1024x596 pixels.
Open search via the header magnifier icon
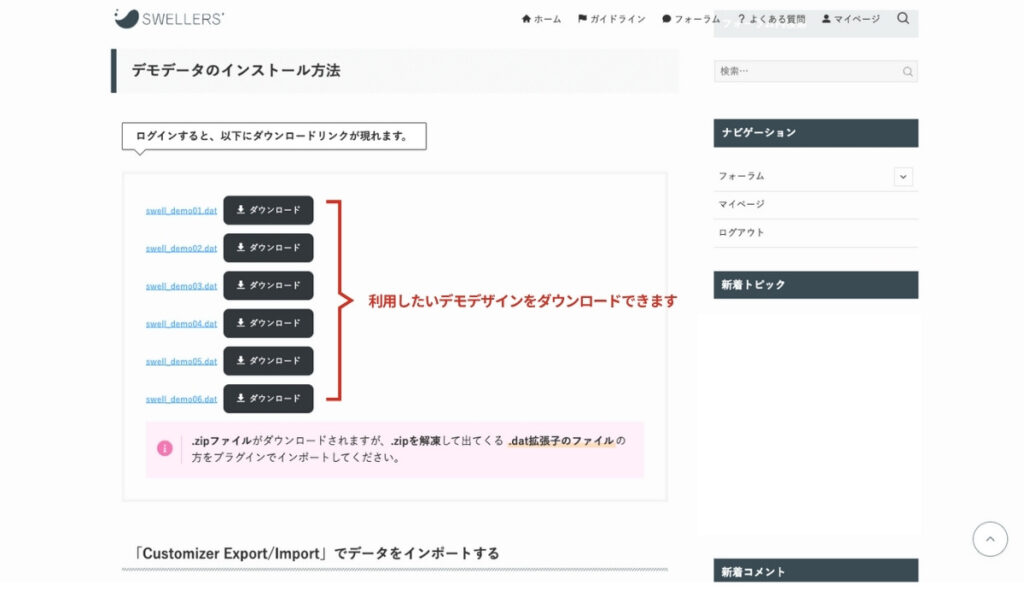pyautogui.click(x=902, y=17)
